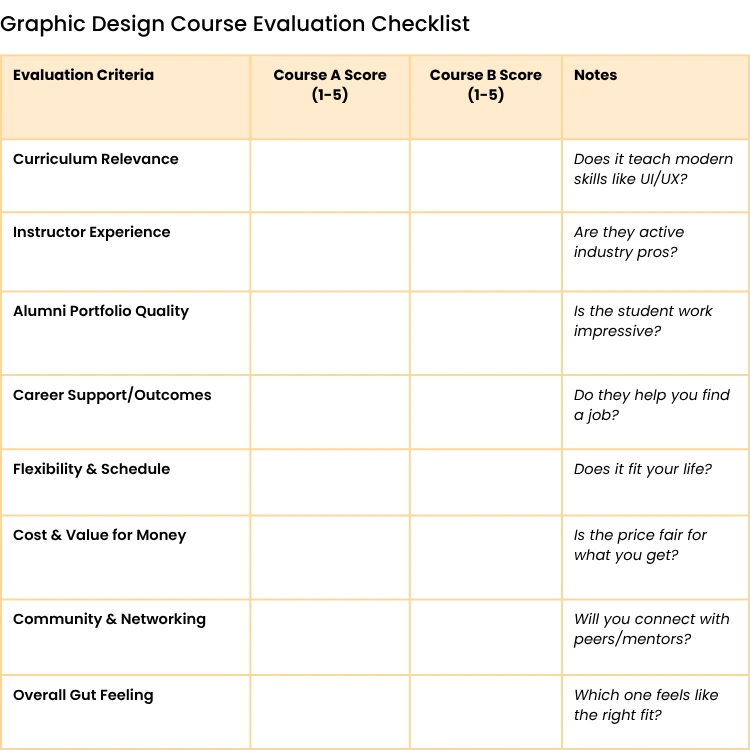Click the Notes column header
Screen dimensions: 750x750
click(596, 75)
